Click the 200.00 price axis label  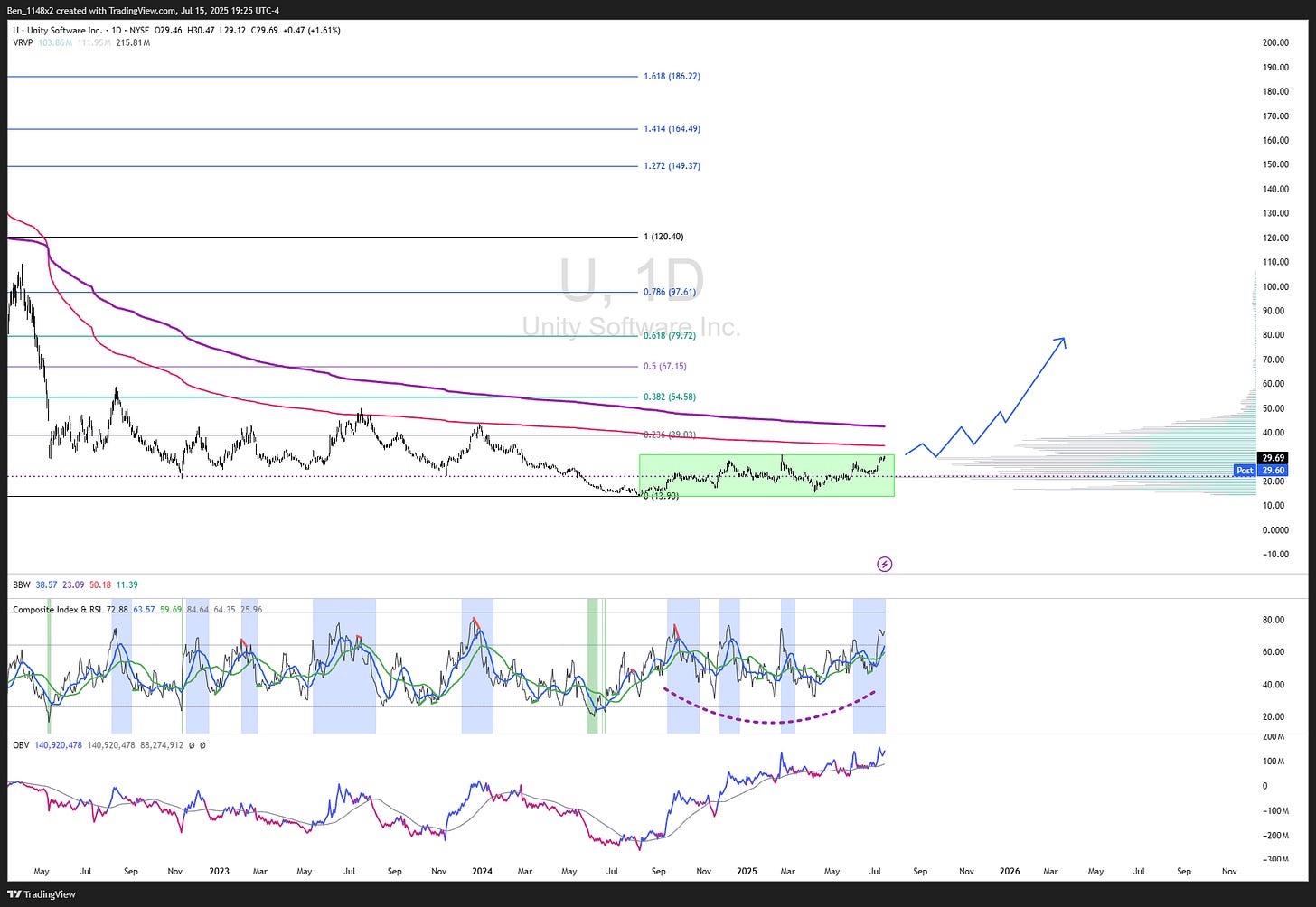pos(1276,42)
